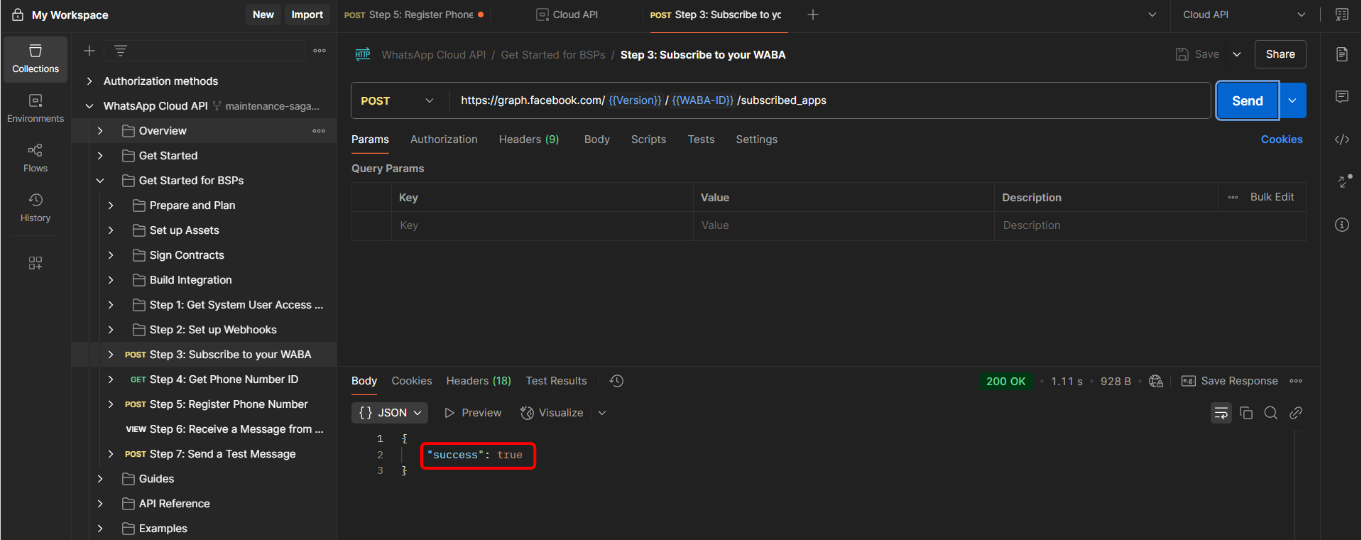
Task: Switch to the request Authorization tab
Action: [x=443, y=139]
